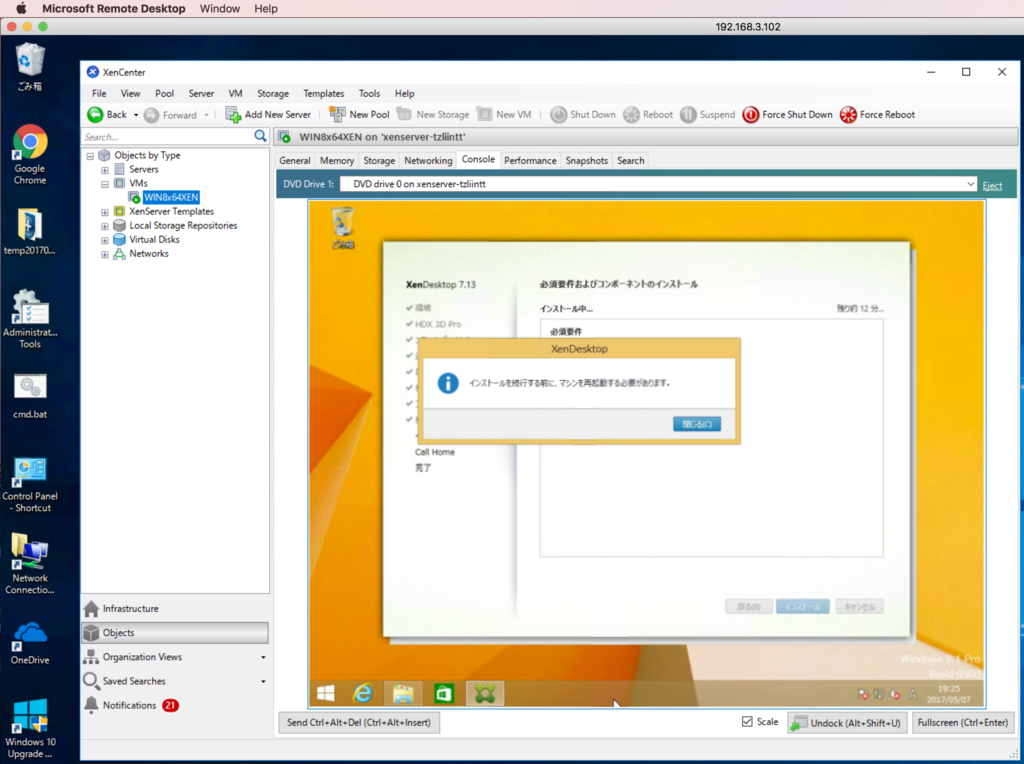Select the Network Connections desktop icon
This screenshot has width=1024, height=764.
[x=30, y=564]
